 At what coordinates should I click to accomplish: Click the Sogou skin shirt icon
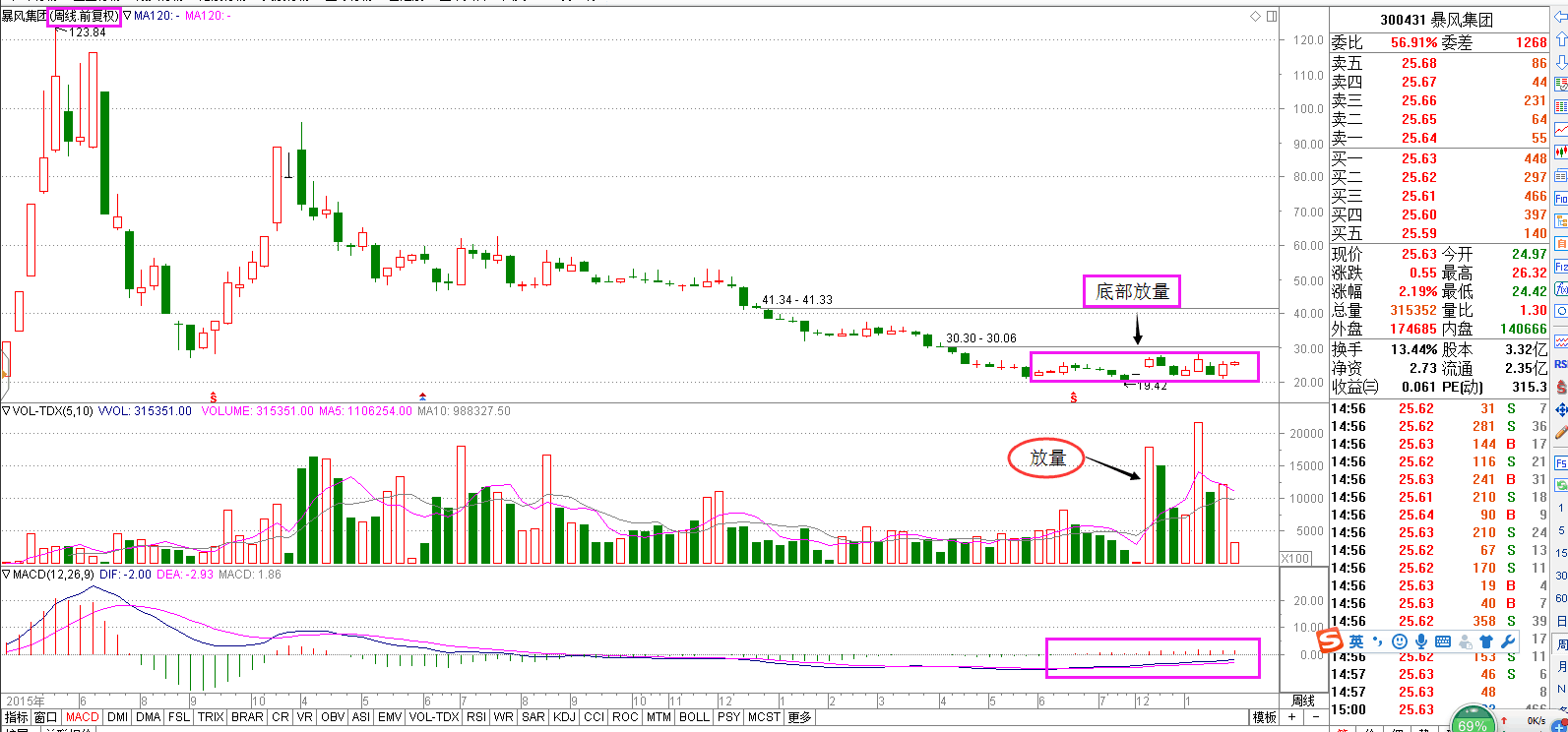coord(1486,641)
